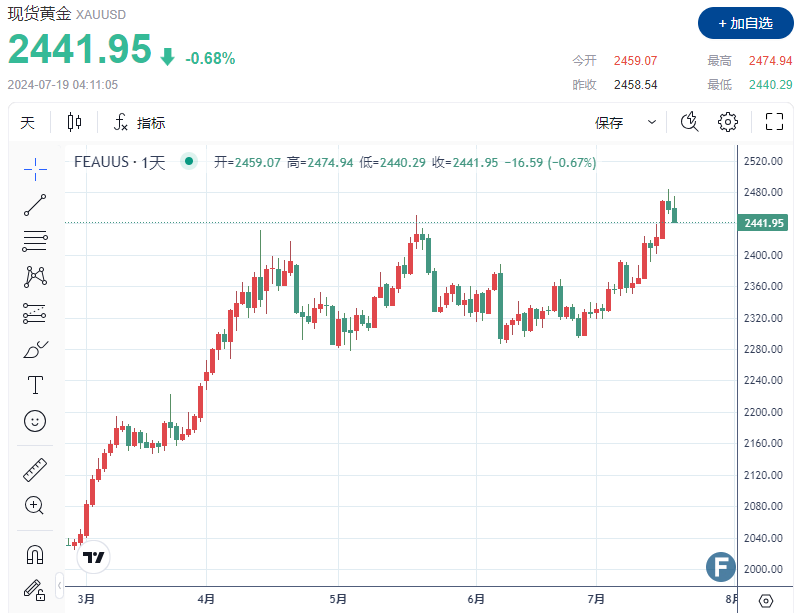Expand the 保存 save dropdown arrow
The height and width of the screenshot is (613, 804).
pyautogui.click(x=651, y=121)
